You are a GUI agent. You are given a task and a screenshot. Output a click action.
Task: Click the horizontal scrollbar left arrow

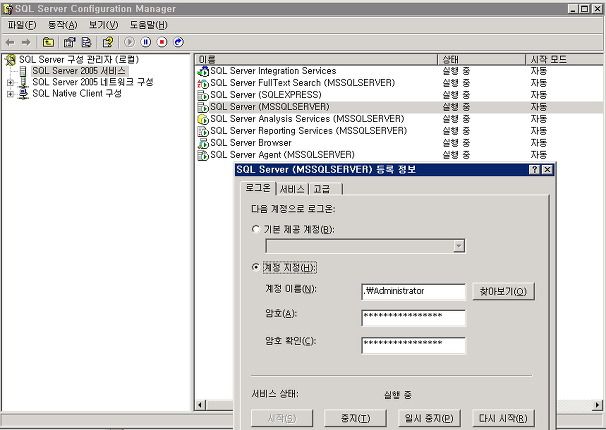point(200,405)
